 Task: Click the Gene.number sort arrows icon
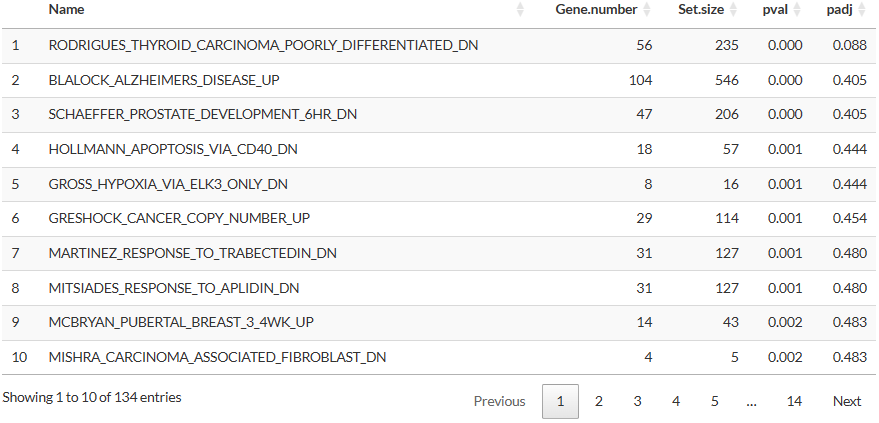point(647,10)
